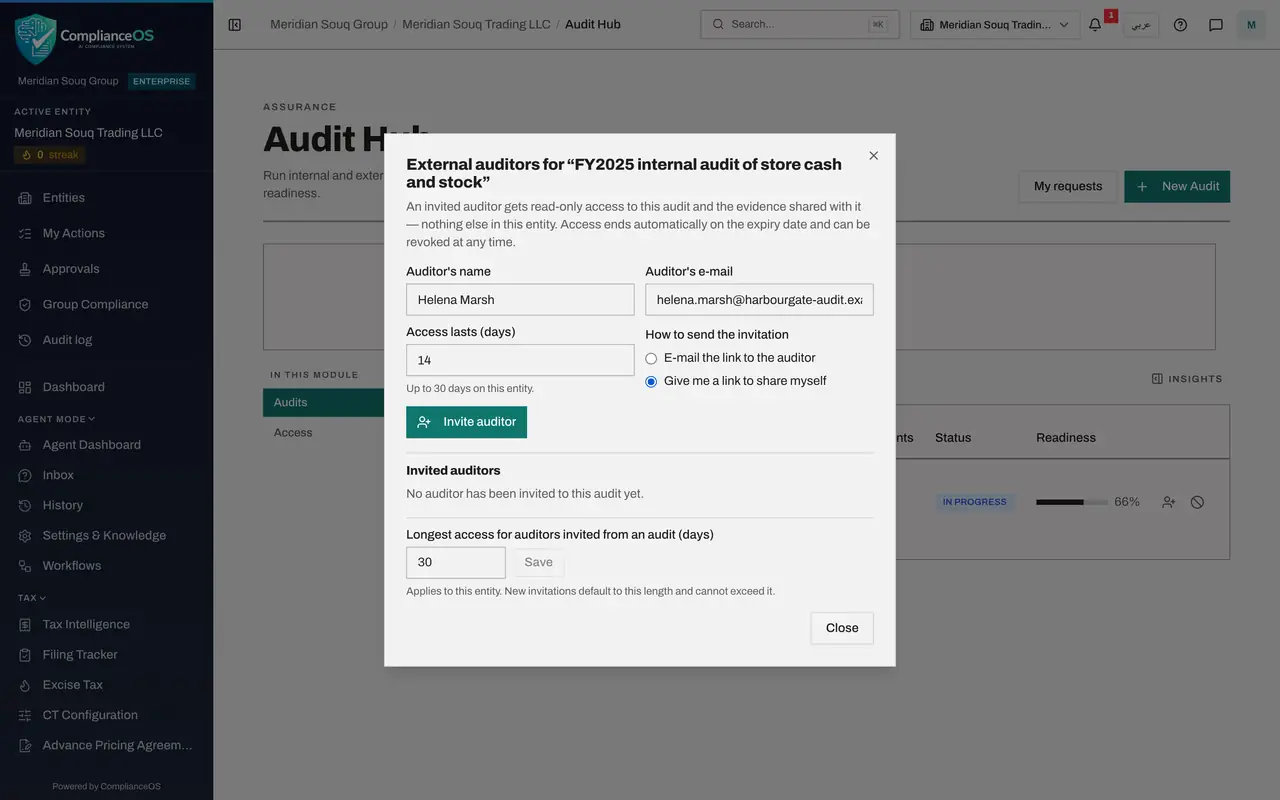The width and height of the screenshot is (1280, 800).
Task: Open the user avatar M menu
Action: [1251, 25]
